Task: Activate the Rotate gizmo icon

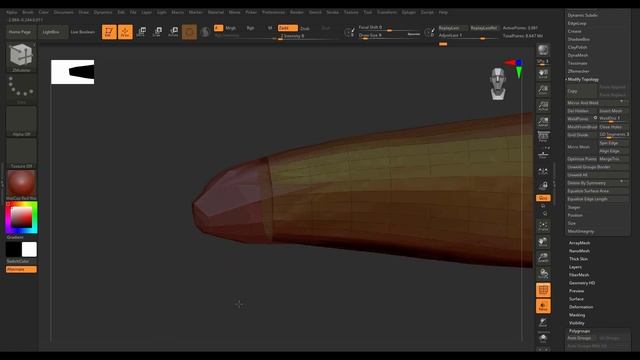Action: point(173,32)
